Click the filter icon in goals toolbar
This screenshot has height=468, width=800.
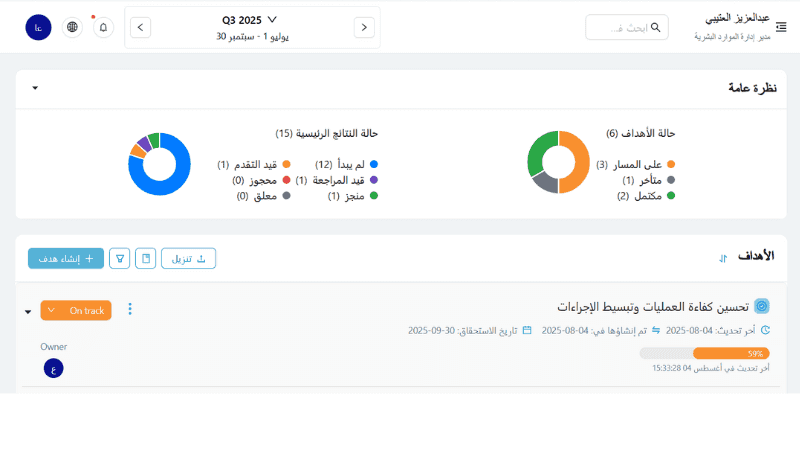coord(120,259)
